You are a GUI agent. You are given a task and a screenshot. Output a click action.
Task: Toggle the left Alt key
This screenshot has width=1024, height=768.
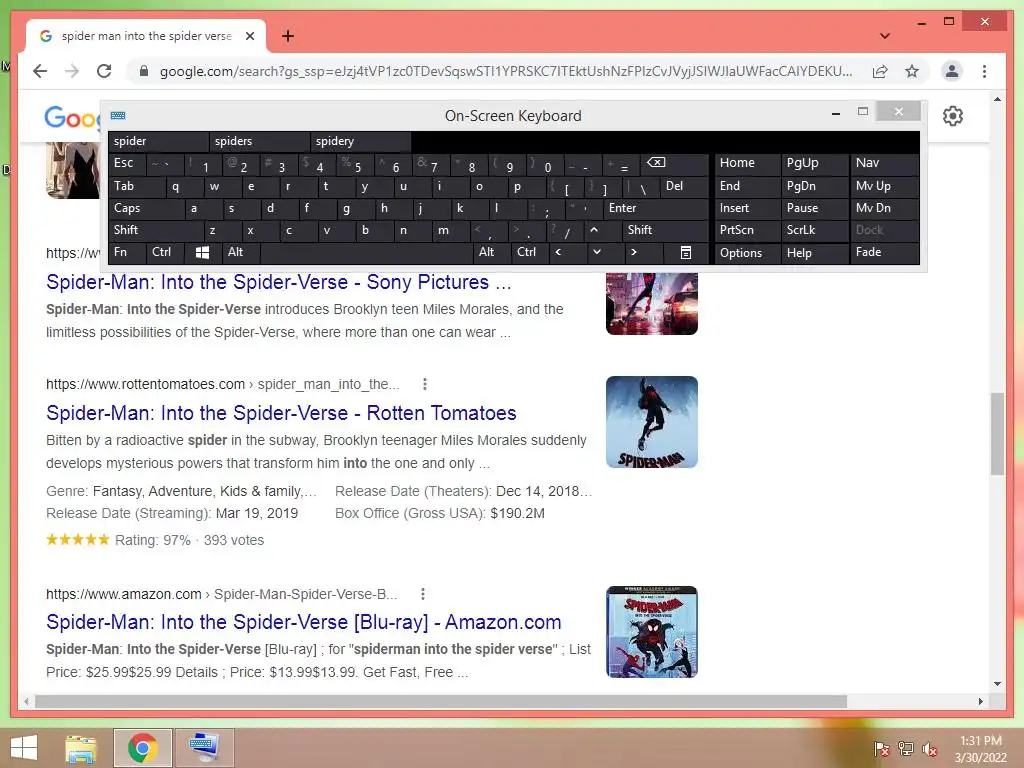241,252
